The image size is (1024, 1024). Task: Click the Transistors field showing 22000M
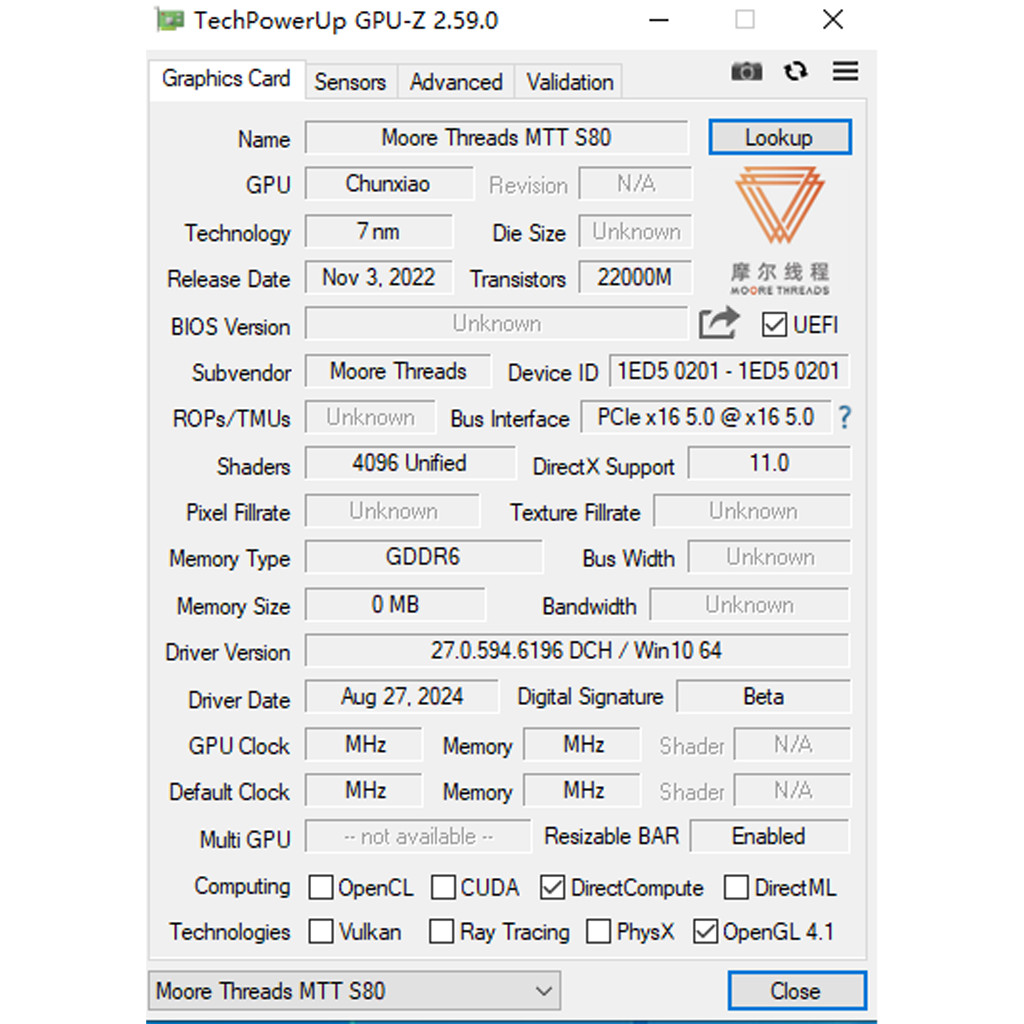[x=635, y=278]
